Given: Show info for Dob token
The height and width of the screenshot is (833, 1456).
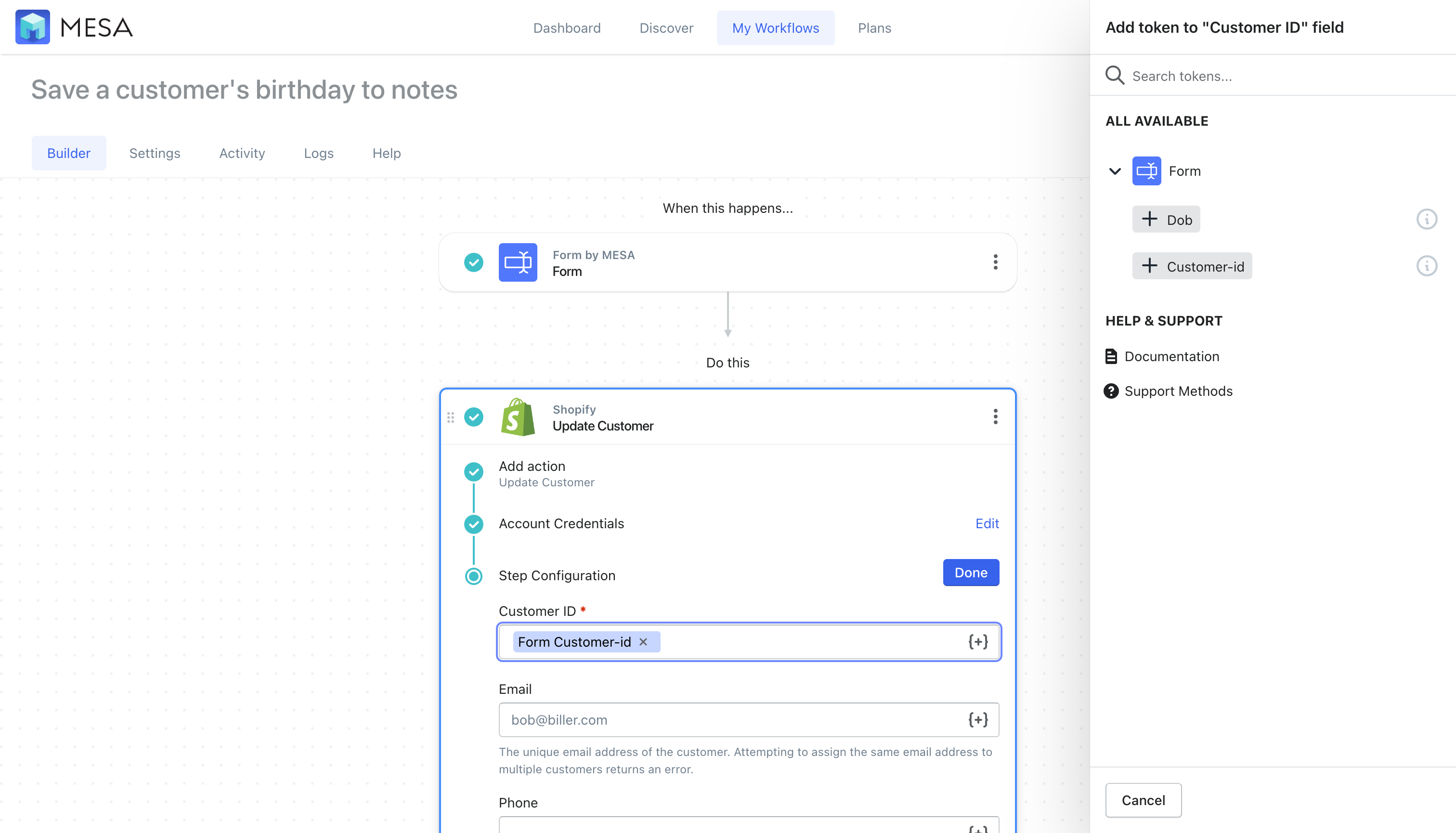Looking at the screenshot, I should tap(1427, 219).
